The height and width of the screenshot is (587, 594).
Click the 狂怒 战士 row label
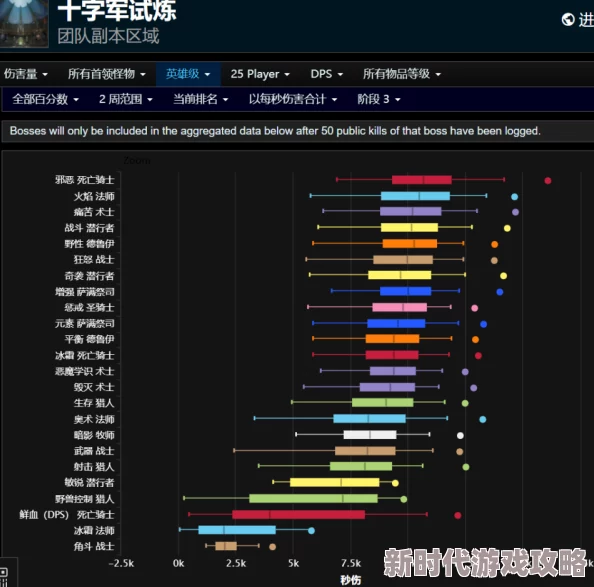[94, 259]
